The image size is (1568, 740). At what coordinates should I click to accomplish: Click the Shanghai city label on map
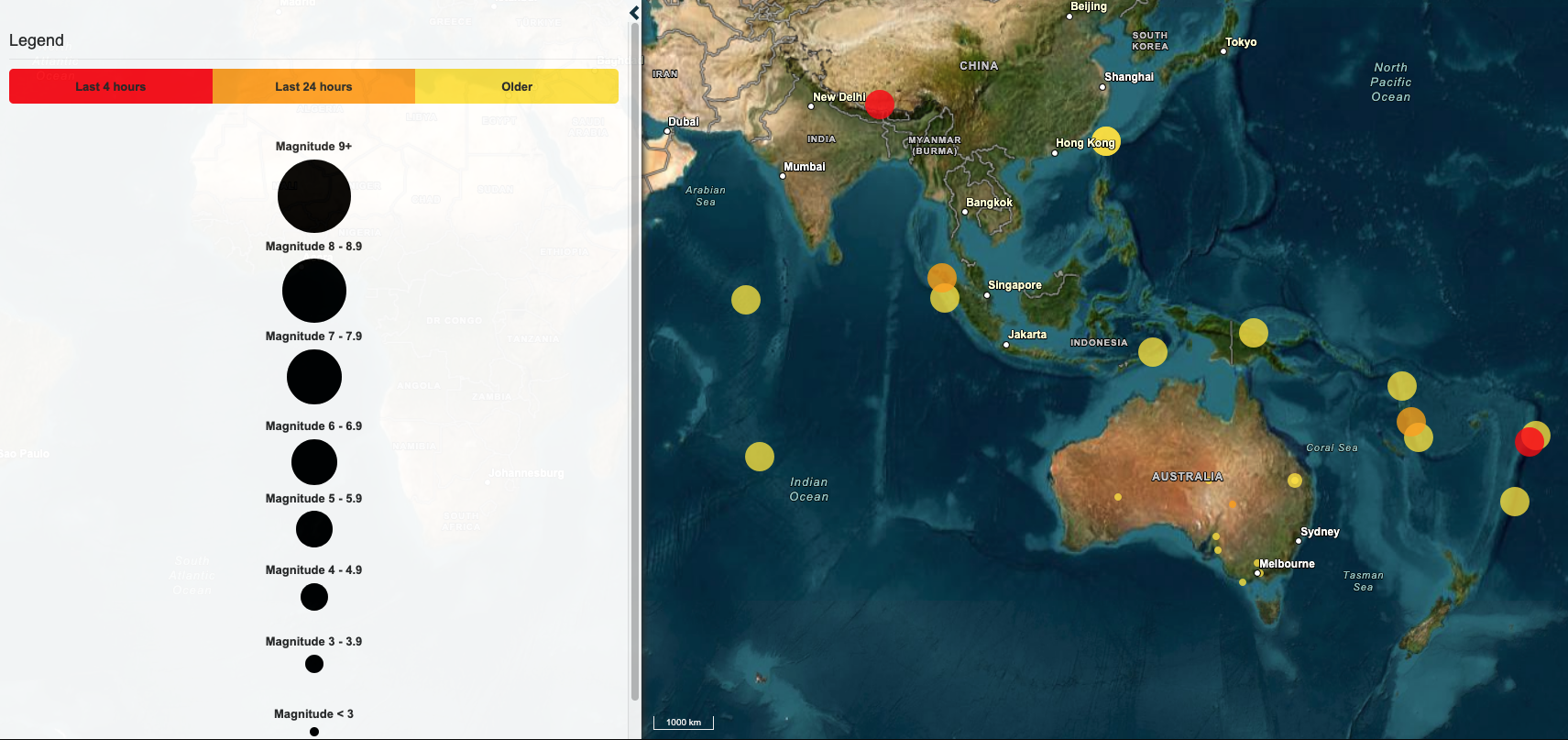[1129, 77]
